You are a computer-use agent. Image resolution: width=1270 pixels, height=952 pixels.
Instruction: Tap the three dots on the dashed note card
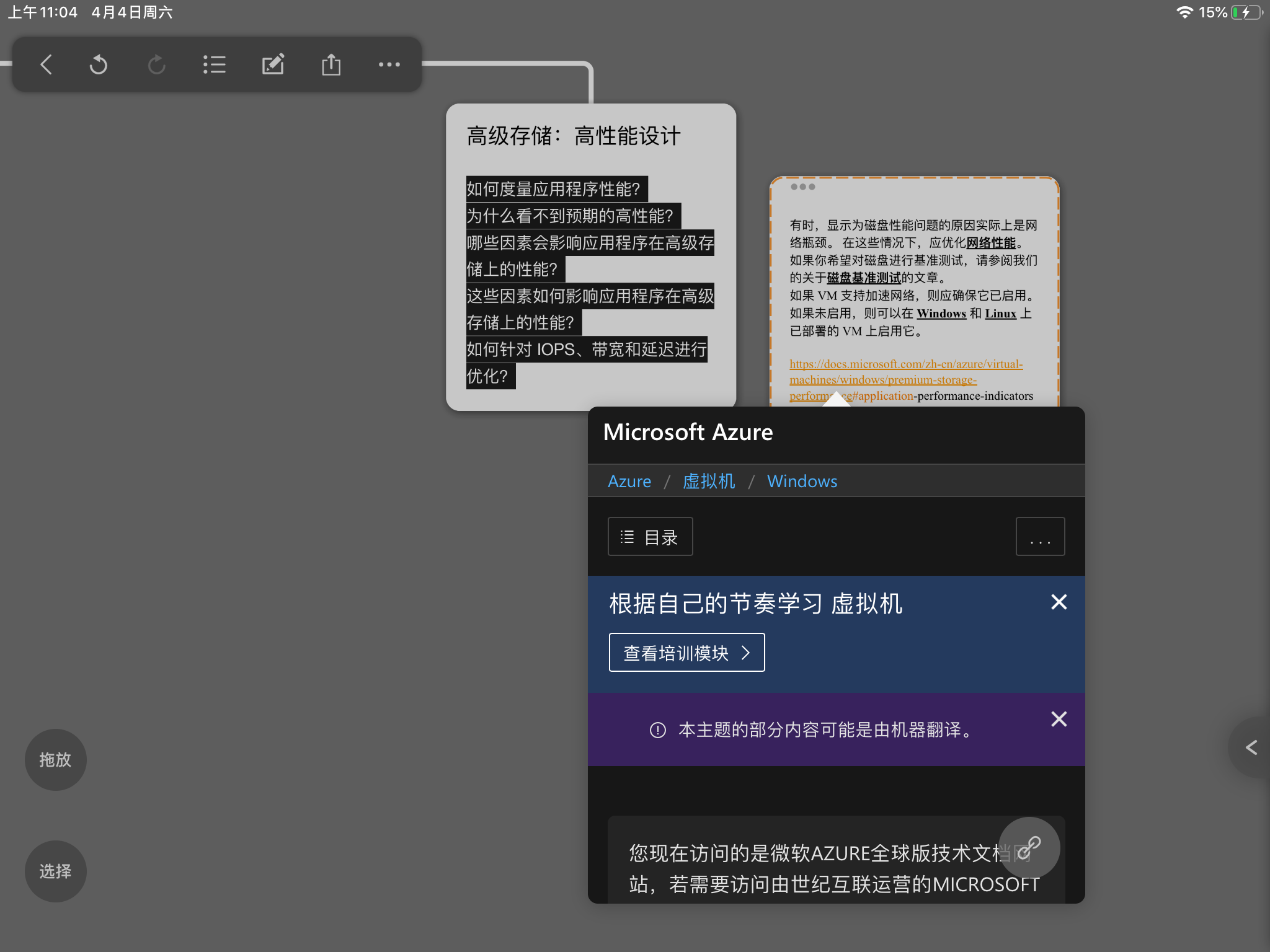point(802,187)
